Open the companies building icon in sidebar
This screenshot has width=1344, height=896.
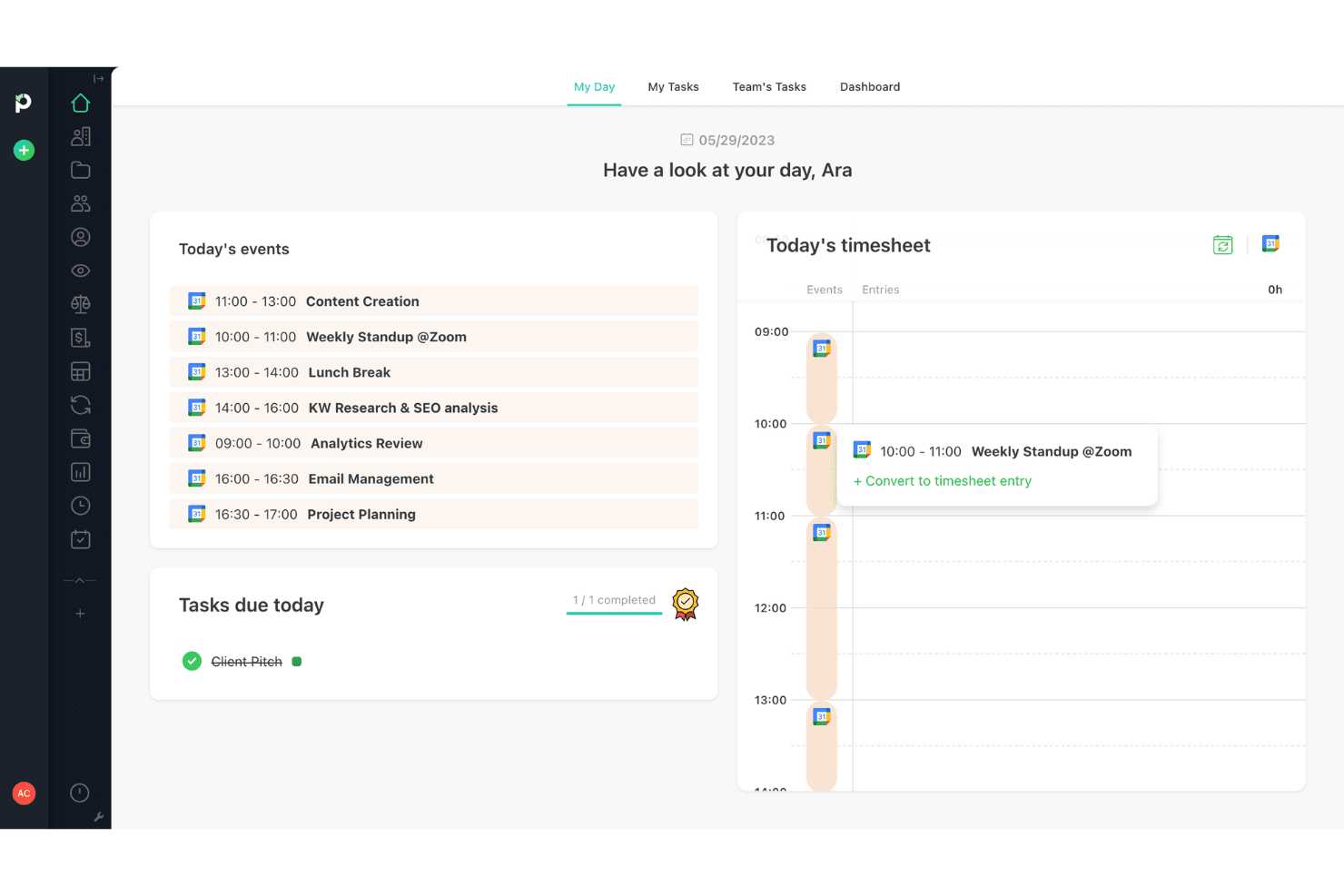coord(81,136)
